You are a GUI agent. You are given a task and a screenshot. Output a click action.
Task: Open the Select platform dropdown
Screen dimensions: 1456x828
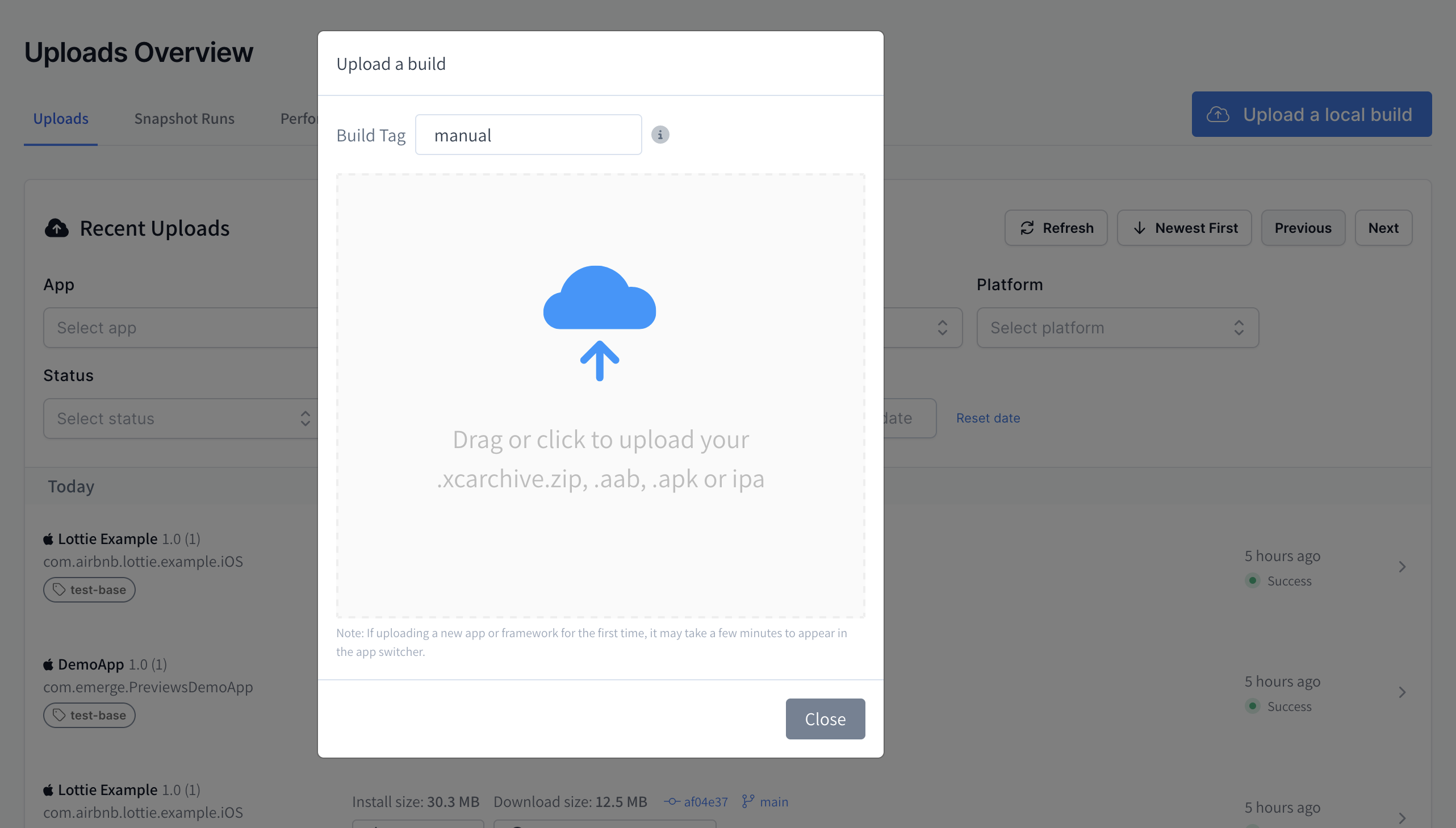1117,328
